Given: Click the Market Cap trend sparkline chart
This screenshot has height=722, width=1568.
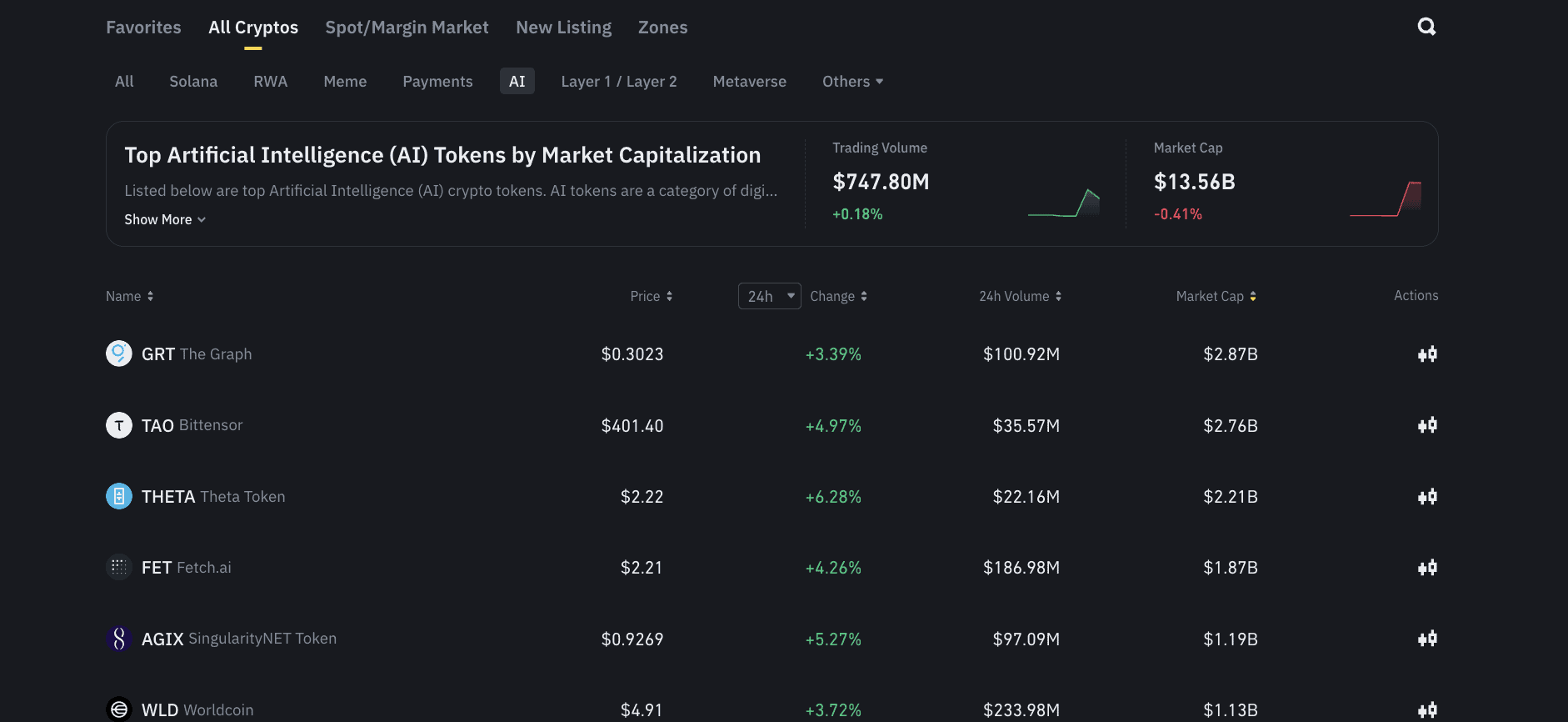Looking at the screenshot, I should click(x=1386, y=199).
